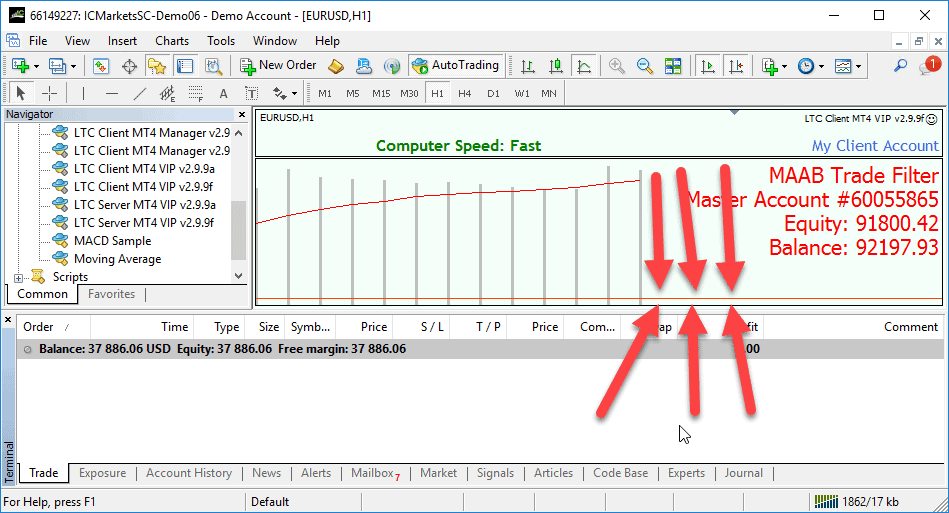Viewport: 949px width, 513px height.
Task: Open the Charts menu
Action: (172, 41)
